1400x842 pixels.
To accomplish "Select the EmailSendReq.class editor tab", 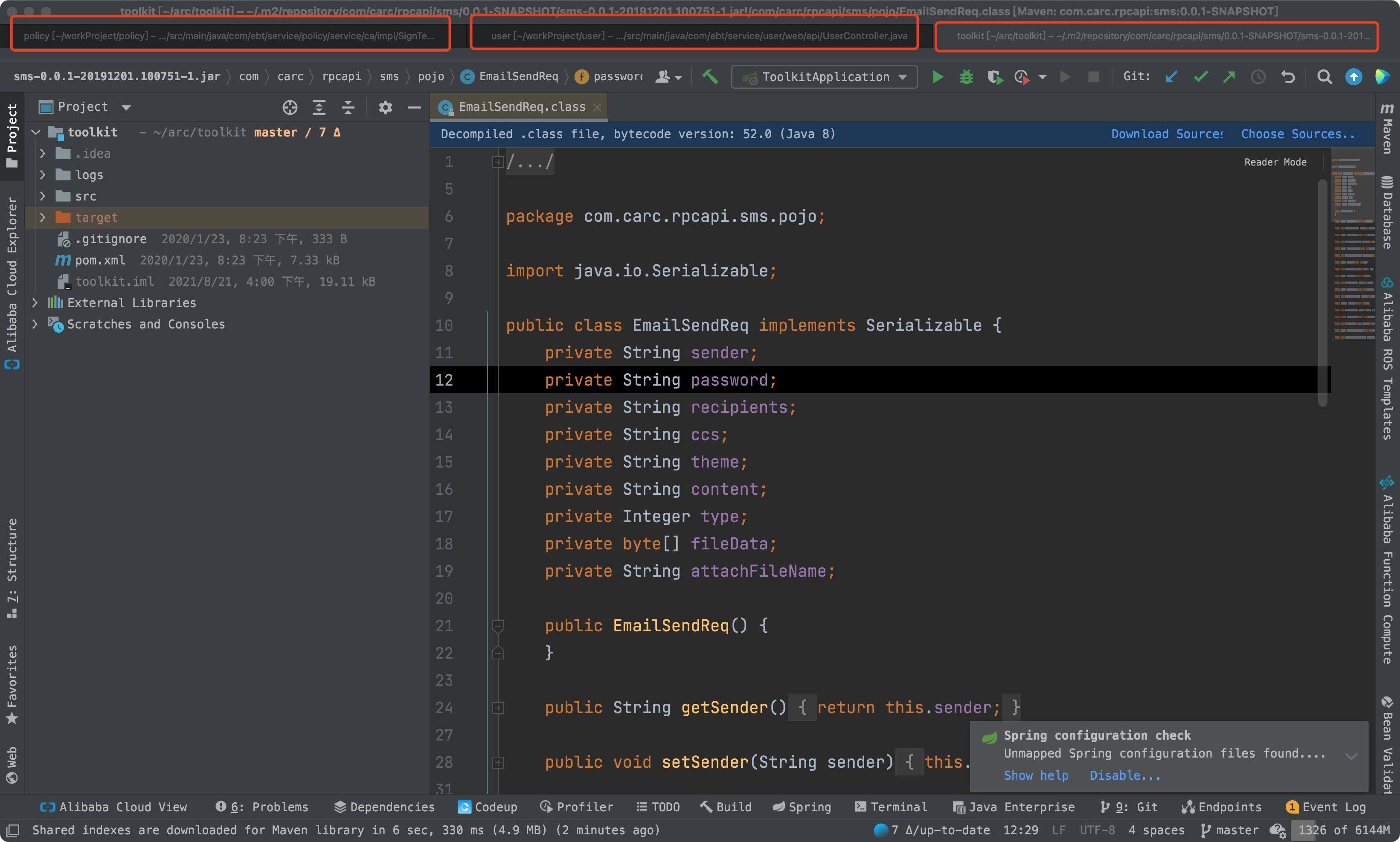I will [x=521, y=107].
